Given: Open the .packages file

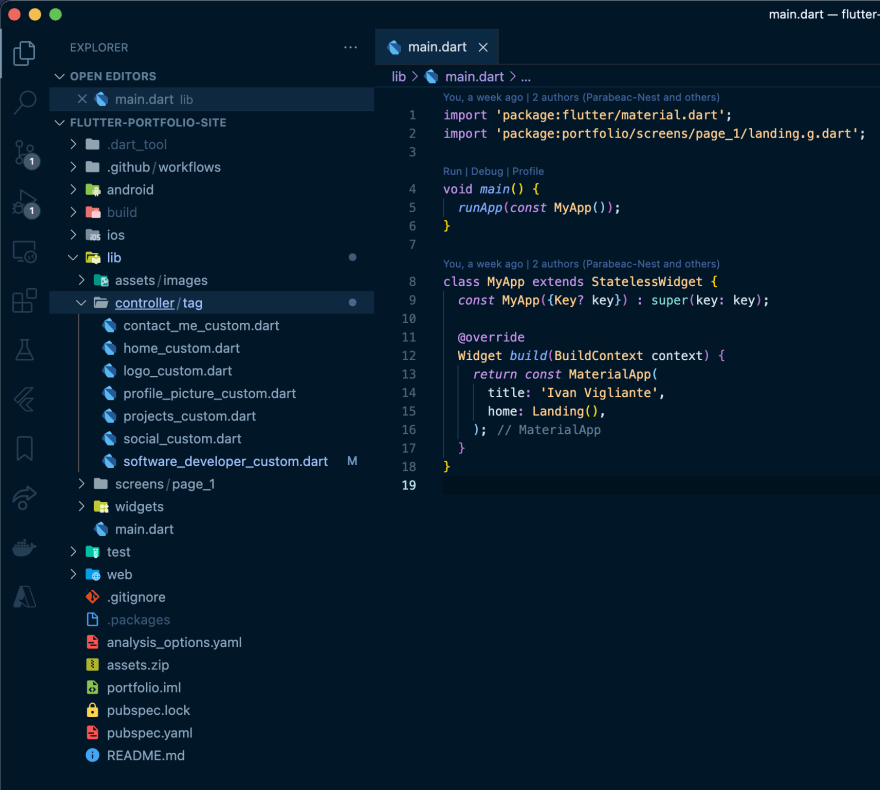Looking at the screenshot, I should tap(138, 620).
